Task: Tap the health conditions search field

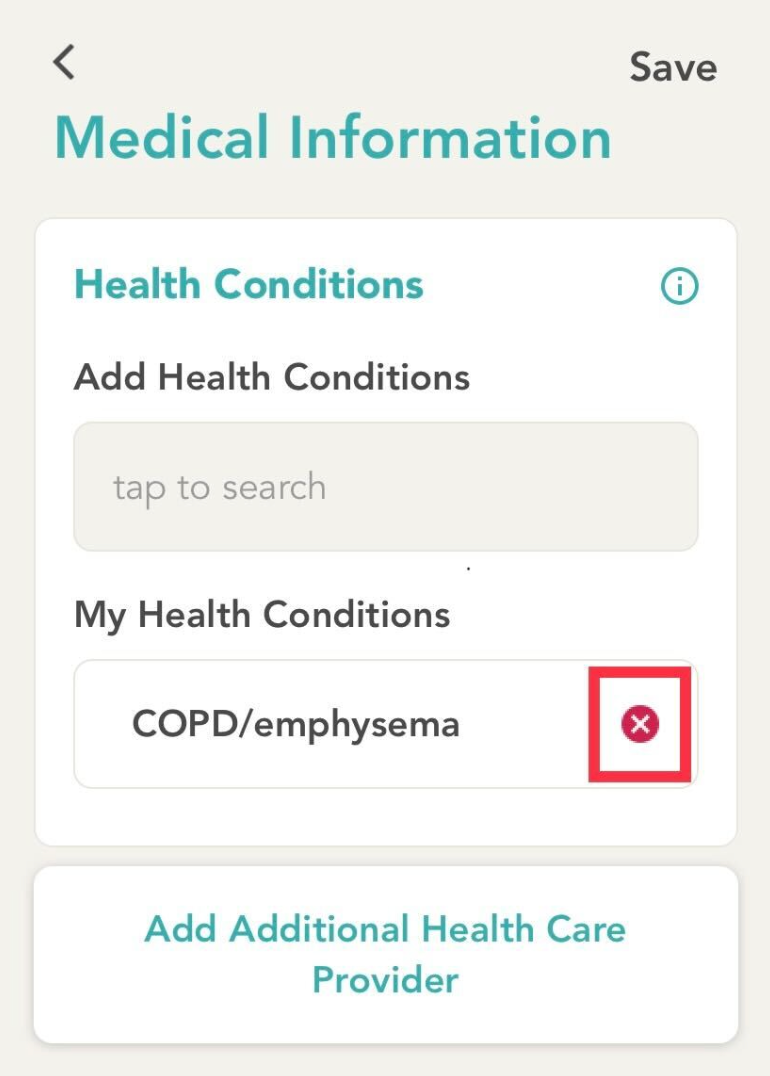Action: pos(385,487)
